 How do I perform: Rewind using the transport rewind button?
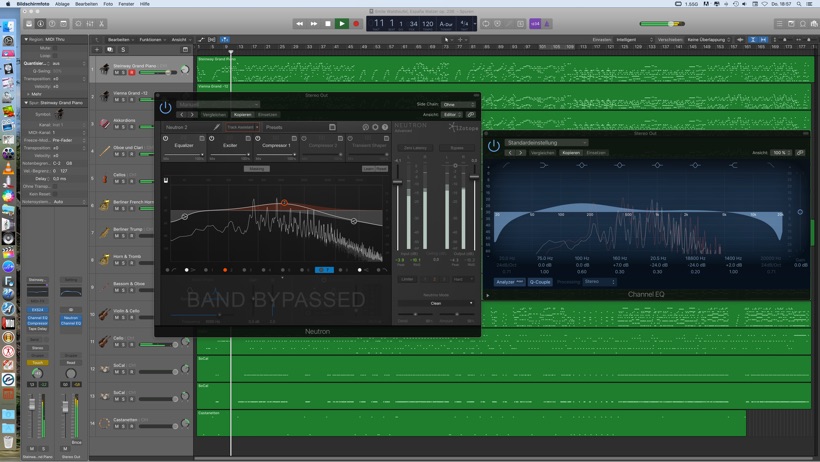pos(299,24)
